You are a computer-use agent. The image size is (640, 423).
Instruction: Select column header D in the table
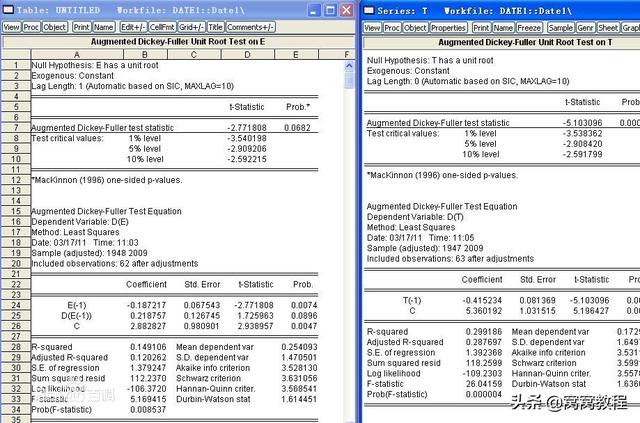point(246,54)
